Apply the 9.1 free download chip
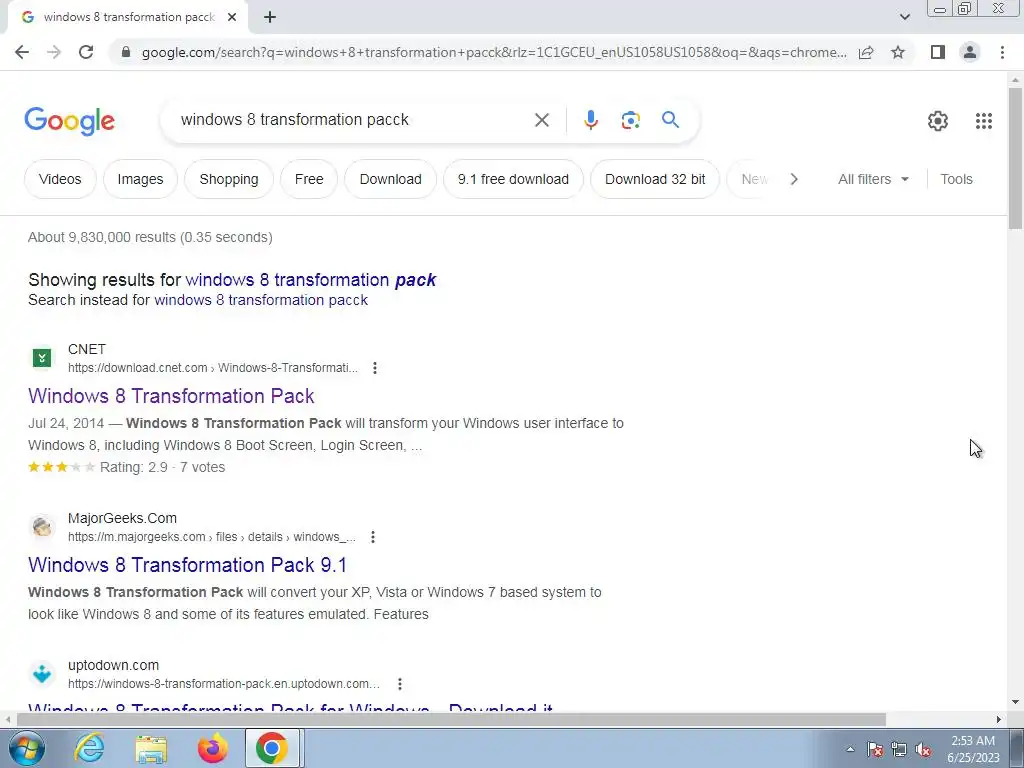1024x768 pixels. coord(513,179)
